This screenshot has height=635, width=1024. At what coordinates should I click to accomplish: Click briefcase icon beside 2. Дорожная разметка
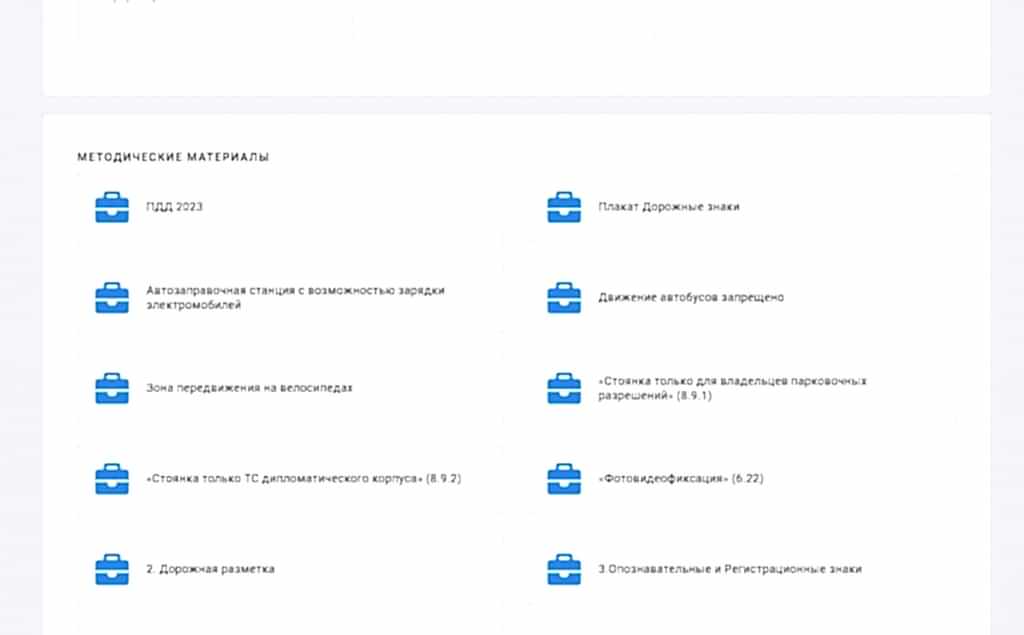point(112,569)
